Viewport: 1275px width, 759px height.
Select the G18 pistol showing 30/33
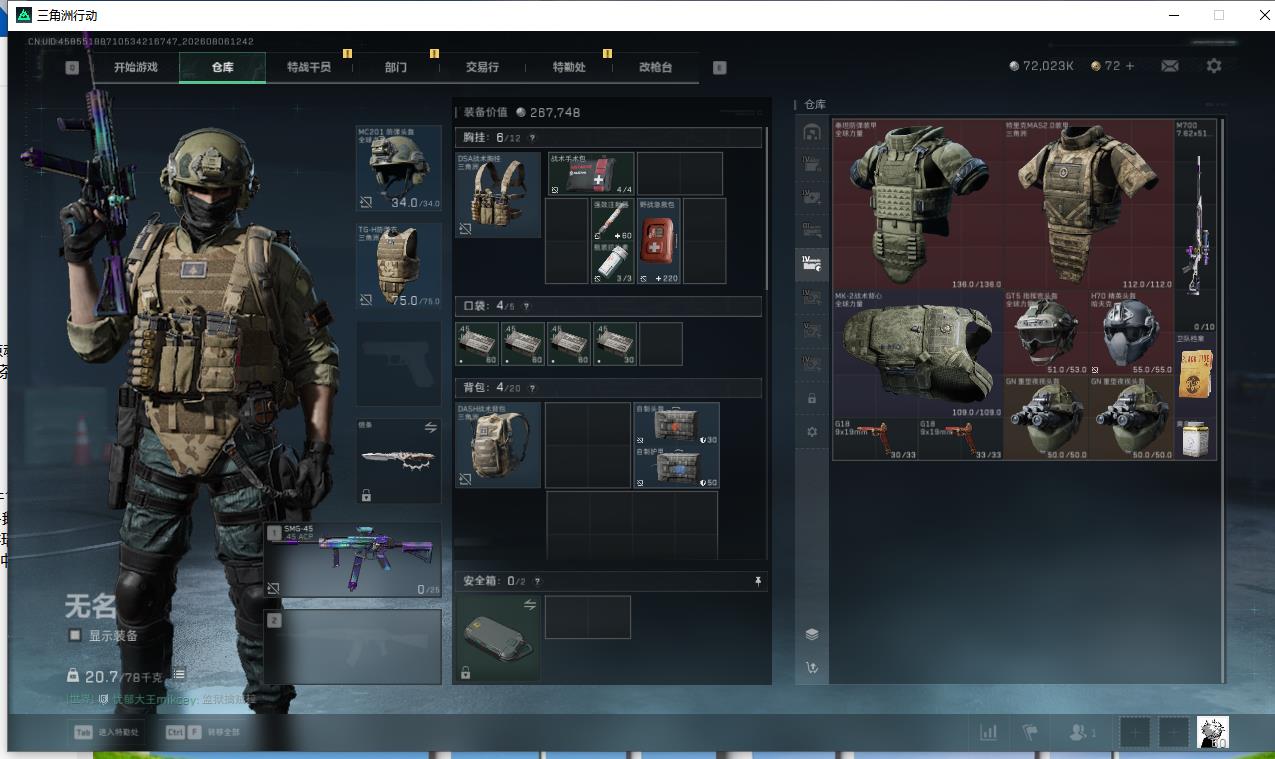coord(876,440)
